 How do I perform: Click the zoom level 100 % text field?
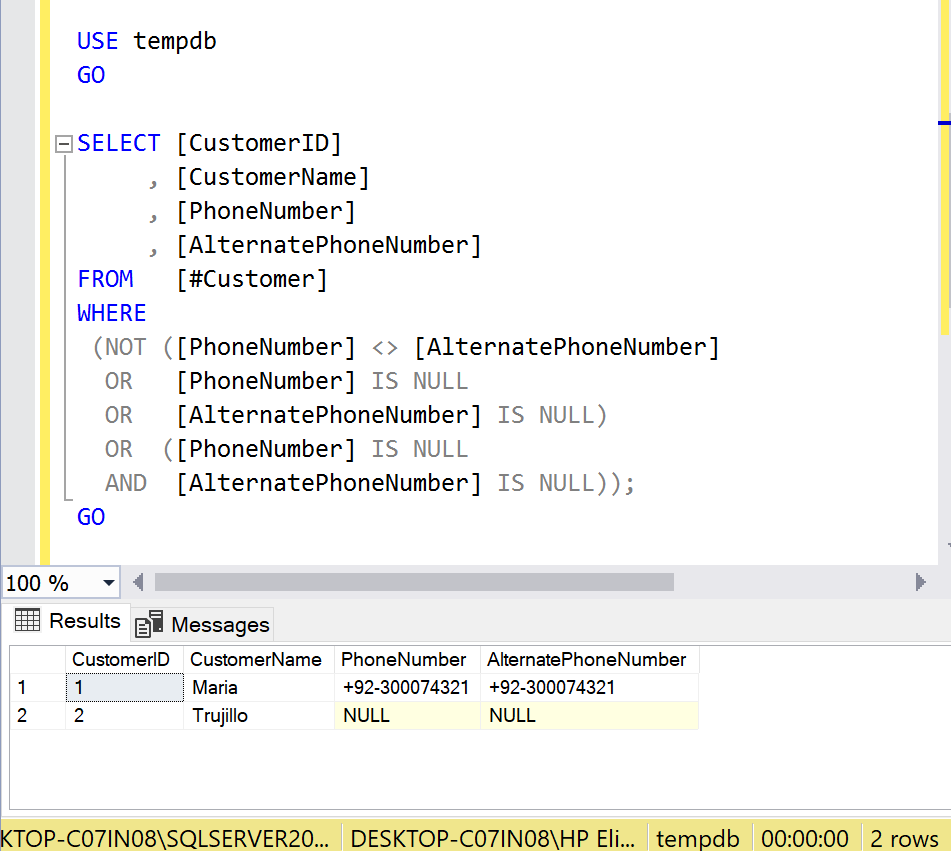click(x=45, y=583)
